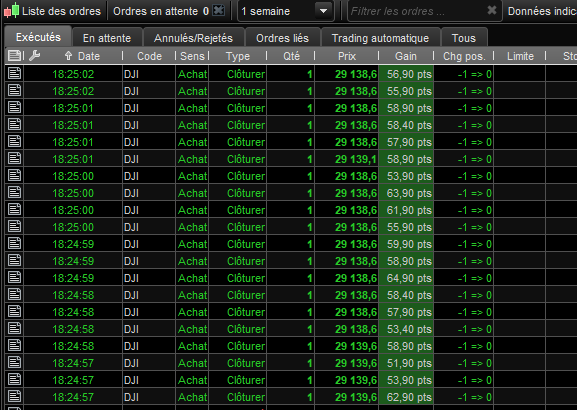Open order details icon for 18:25:02 gain 56,90 pts

coord(14,74)
